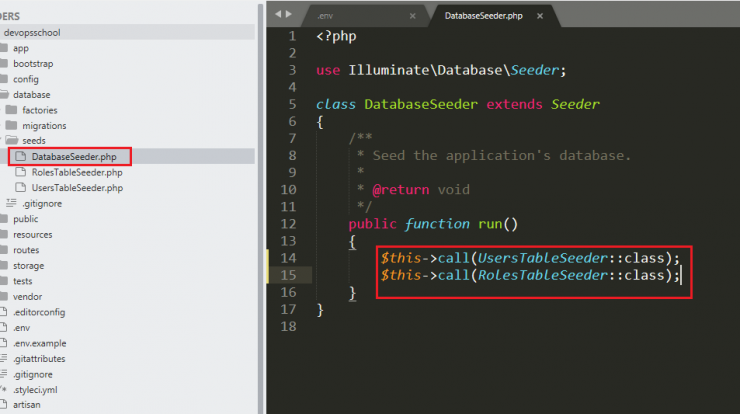Click the 'function' keyword on line 12
This screenshot has width=740, height=414.
[x=437, y=224]
